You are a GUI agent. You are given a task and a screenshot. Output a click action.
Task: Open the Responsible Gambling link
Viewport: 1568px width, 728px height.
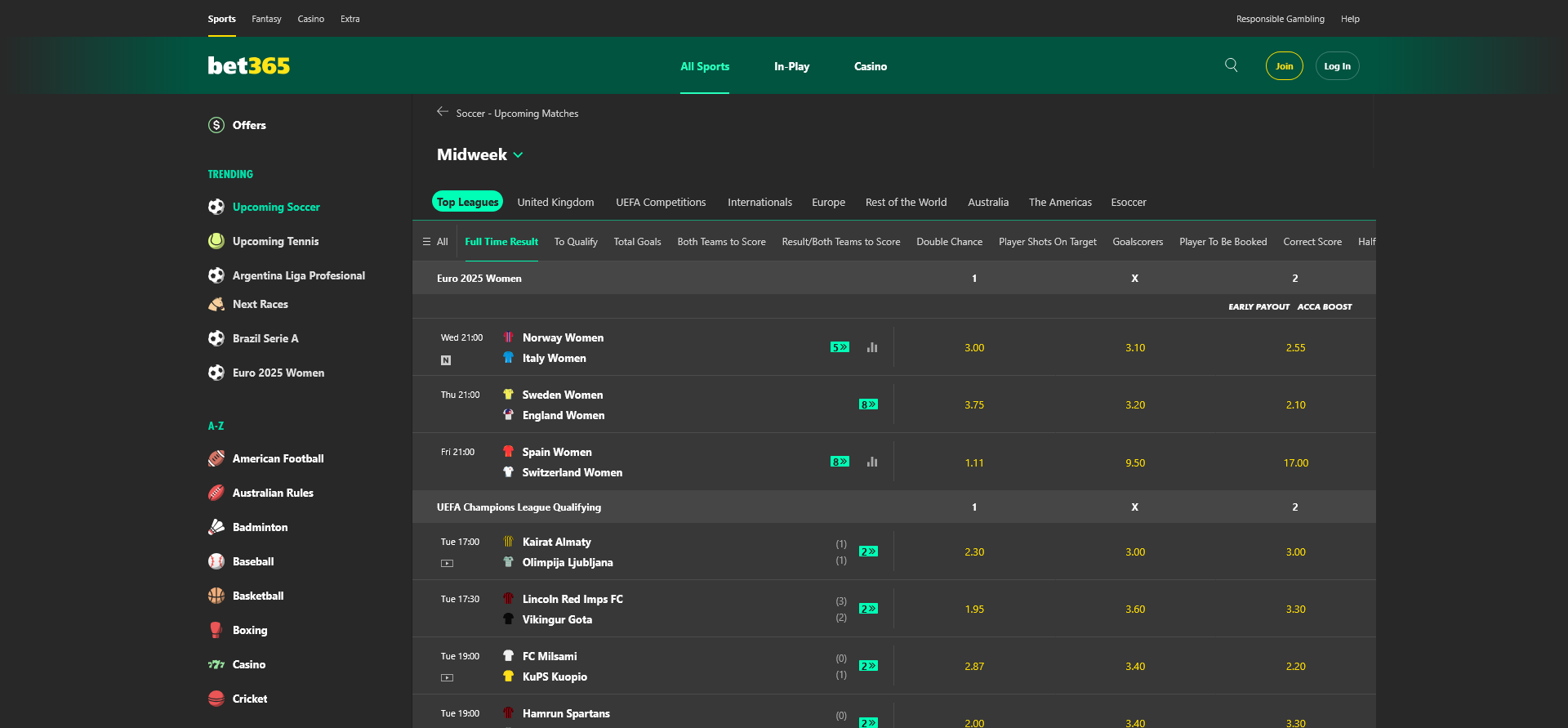click(x=1280, y=19)
